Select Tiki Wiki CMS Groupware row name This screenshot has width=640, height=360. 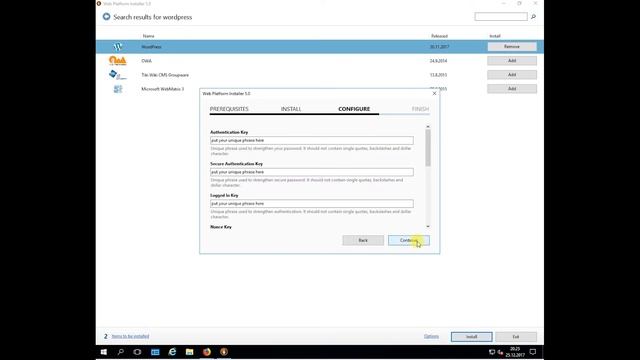pos(165,75)
